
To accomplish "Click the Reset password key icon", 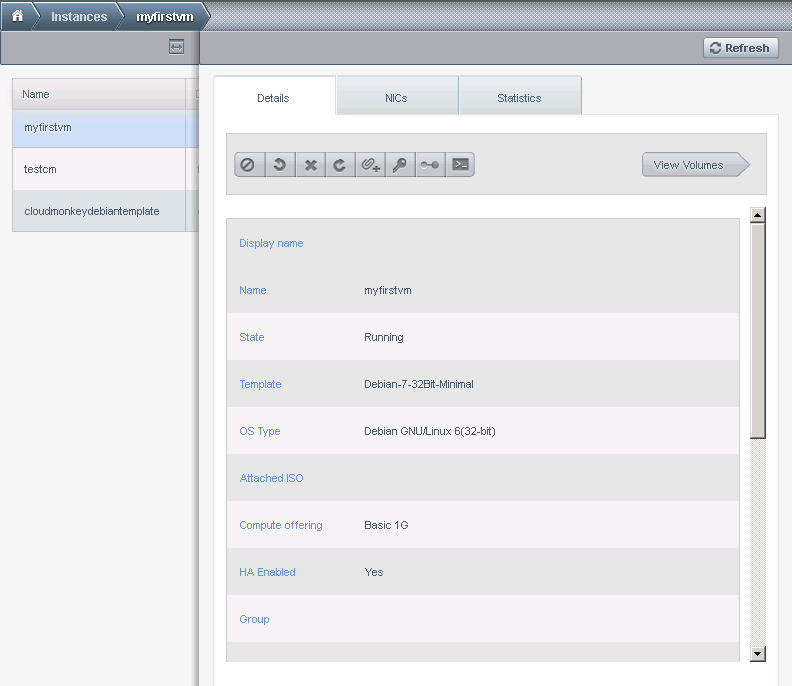I will point(400,165).
